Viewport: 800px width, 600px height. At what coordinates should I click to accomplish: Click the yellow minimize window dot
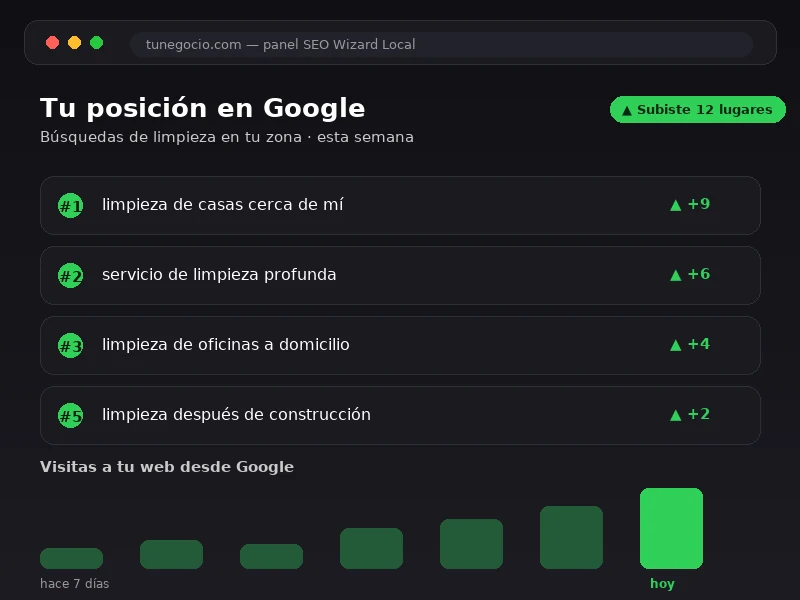click(x=74, y=43)
